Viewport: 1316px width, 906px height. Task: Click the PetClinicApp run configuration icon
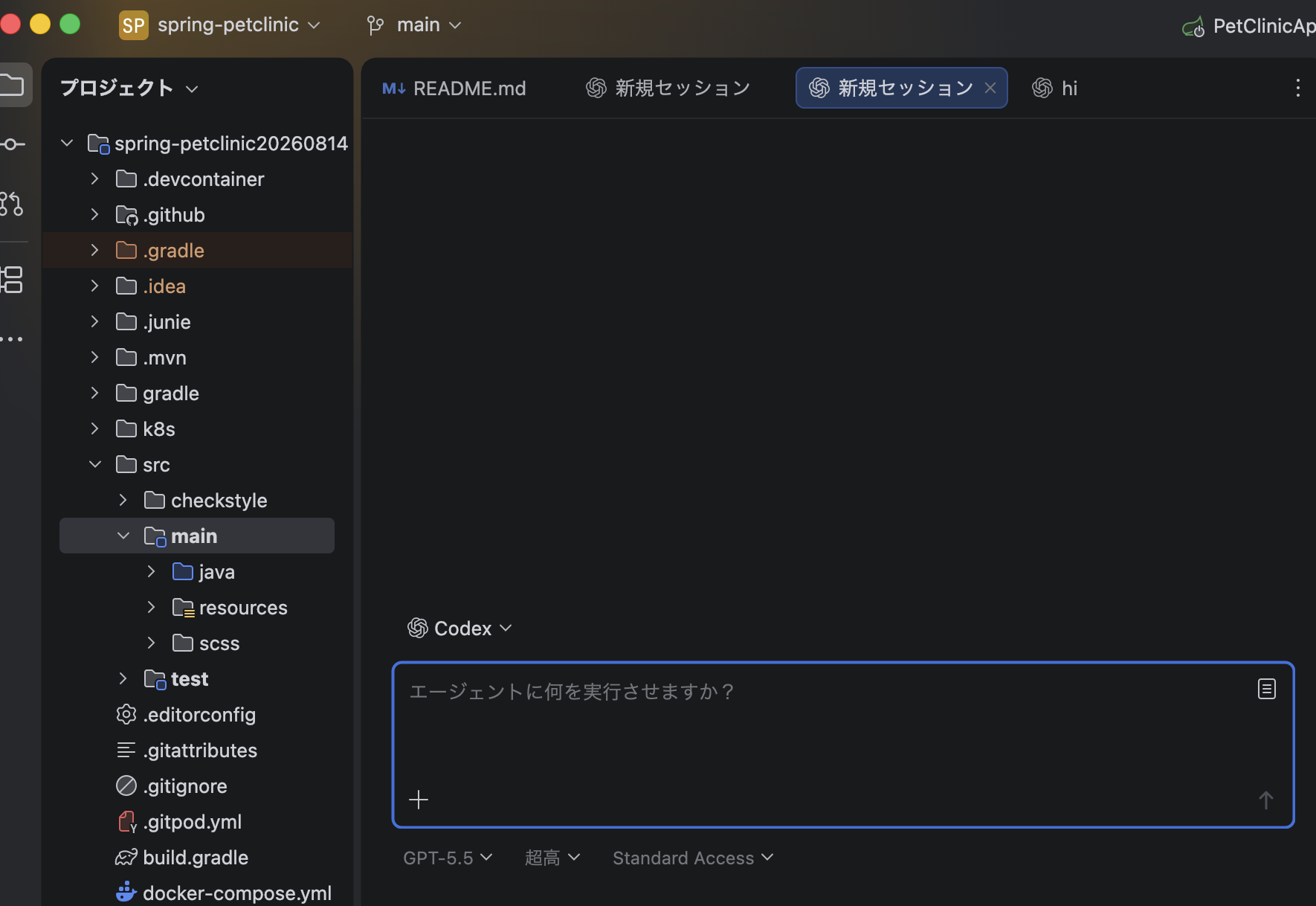pos(1193,28)
